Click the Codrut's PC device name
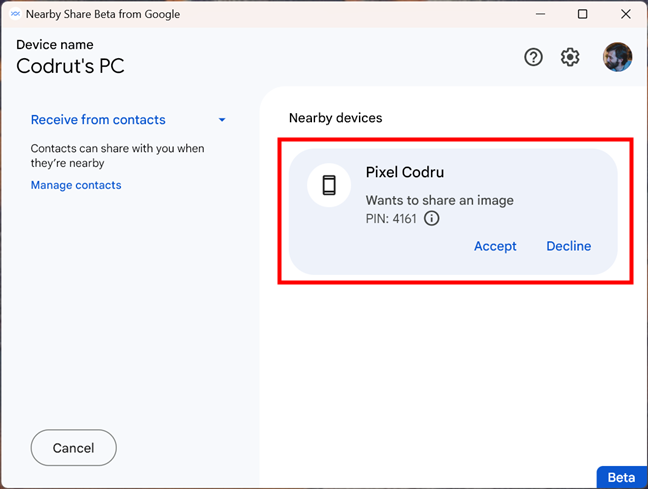Image resolution: width=648 pixels, height=489 pixels. click(70, 67)
